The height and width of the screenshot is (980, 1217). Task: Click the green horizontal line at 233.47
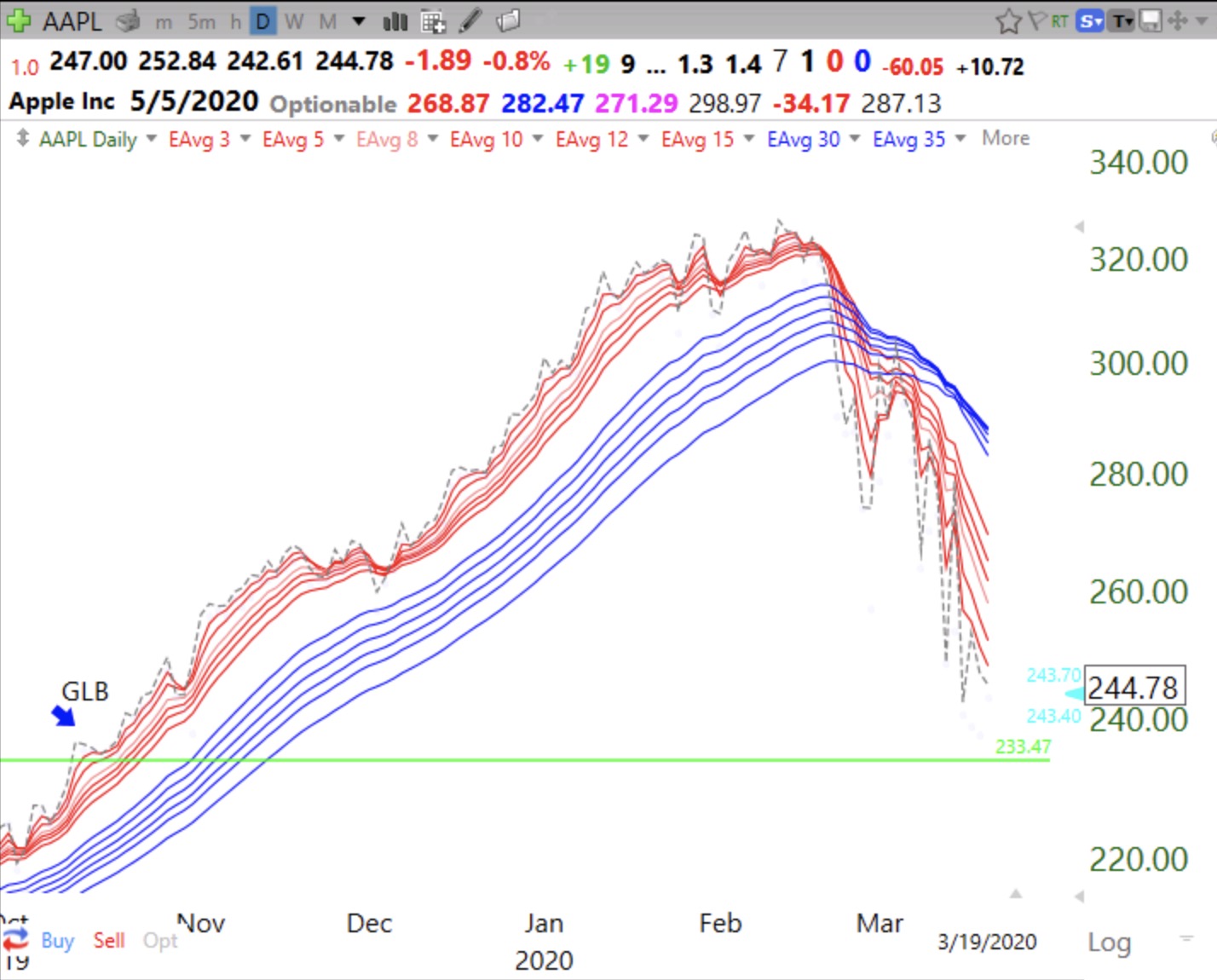[x=524, y=759]
